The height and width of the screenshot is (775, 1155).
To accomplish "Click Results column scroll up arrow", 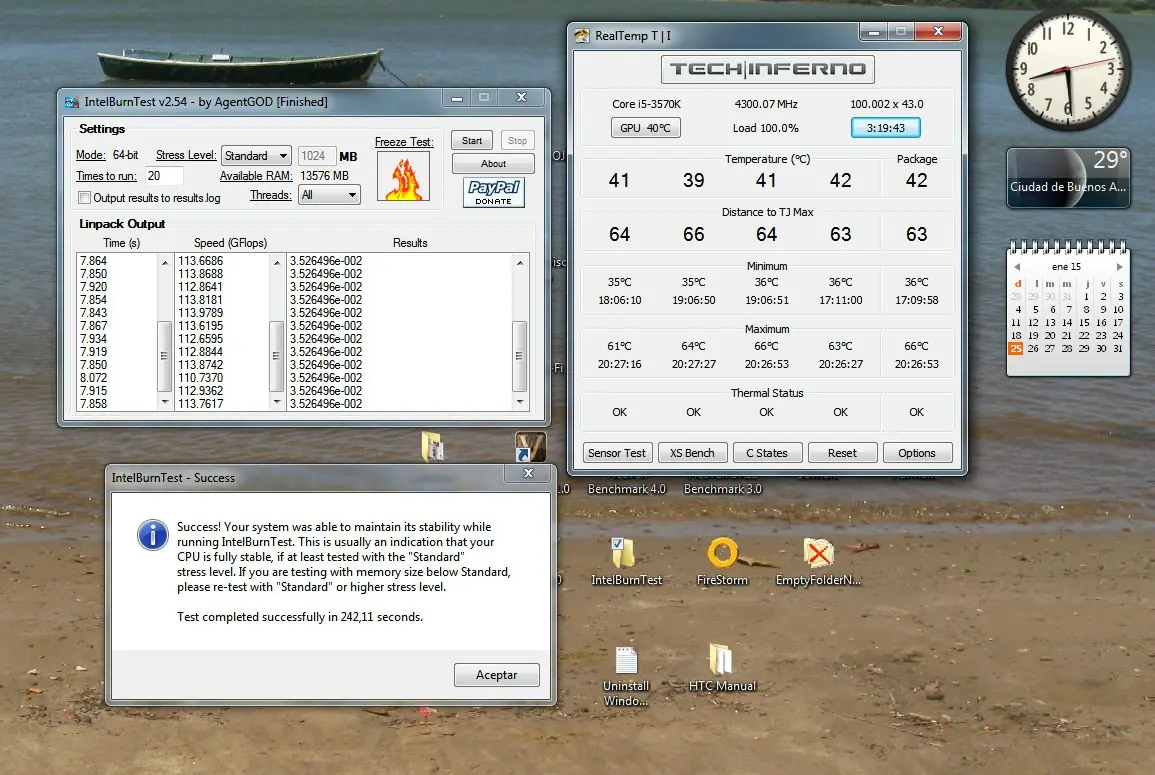I will (520, 262).
